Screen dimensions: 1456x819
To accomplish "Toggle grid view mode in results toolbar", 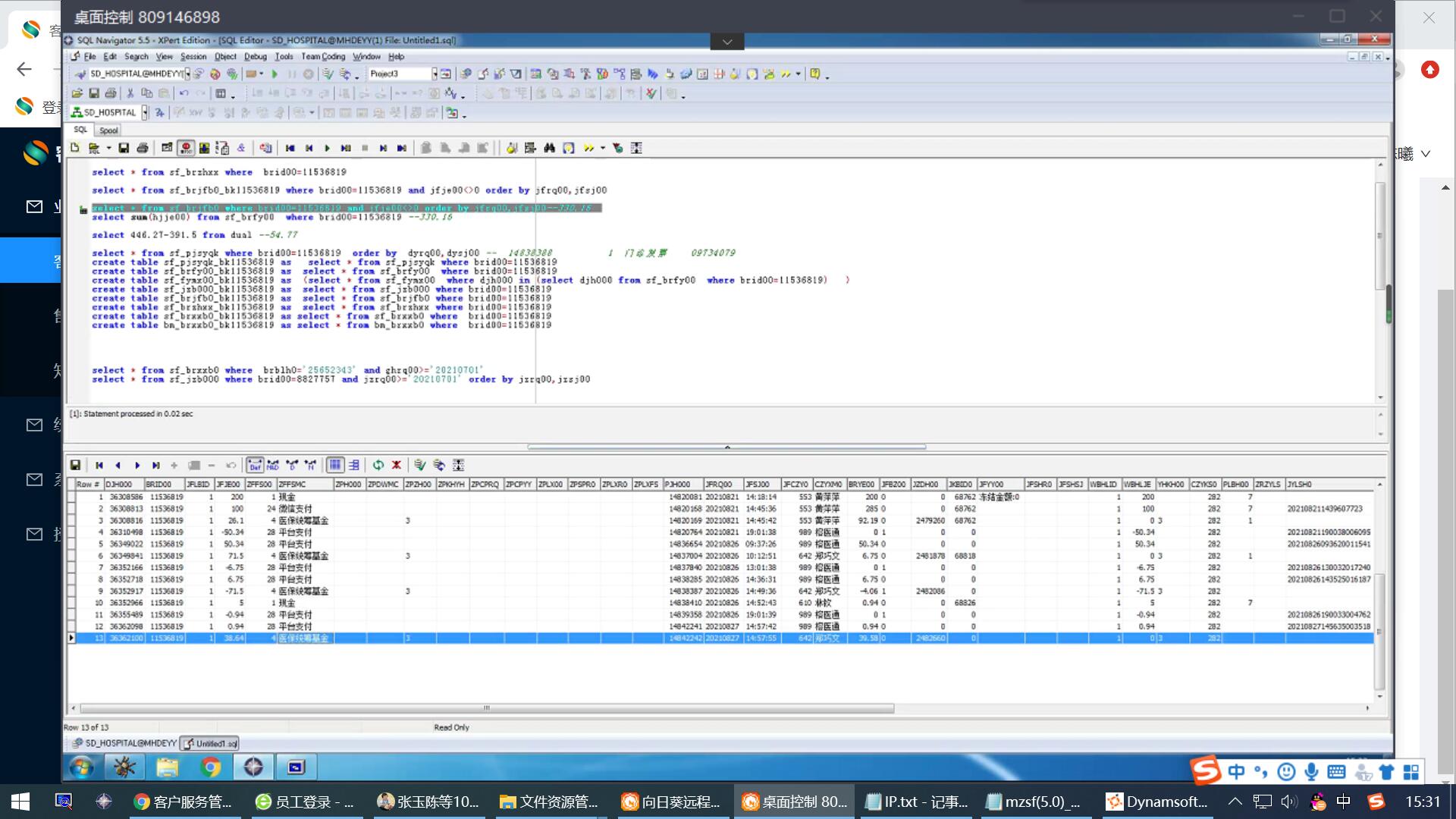I will click(335, 465).
